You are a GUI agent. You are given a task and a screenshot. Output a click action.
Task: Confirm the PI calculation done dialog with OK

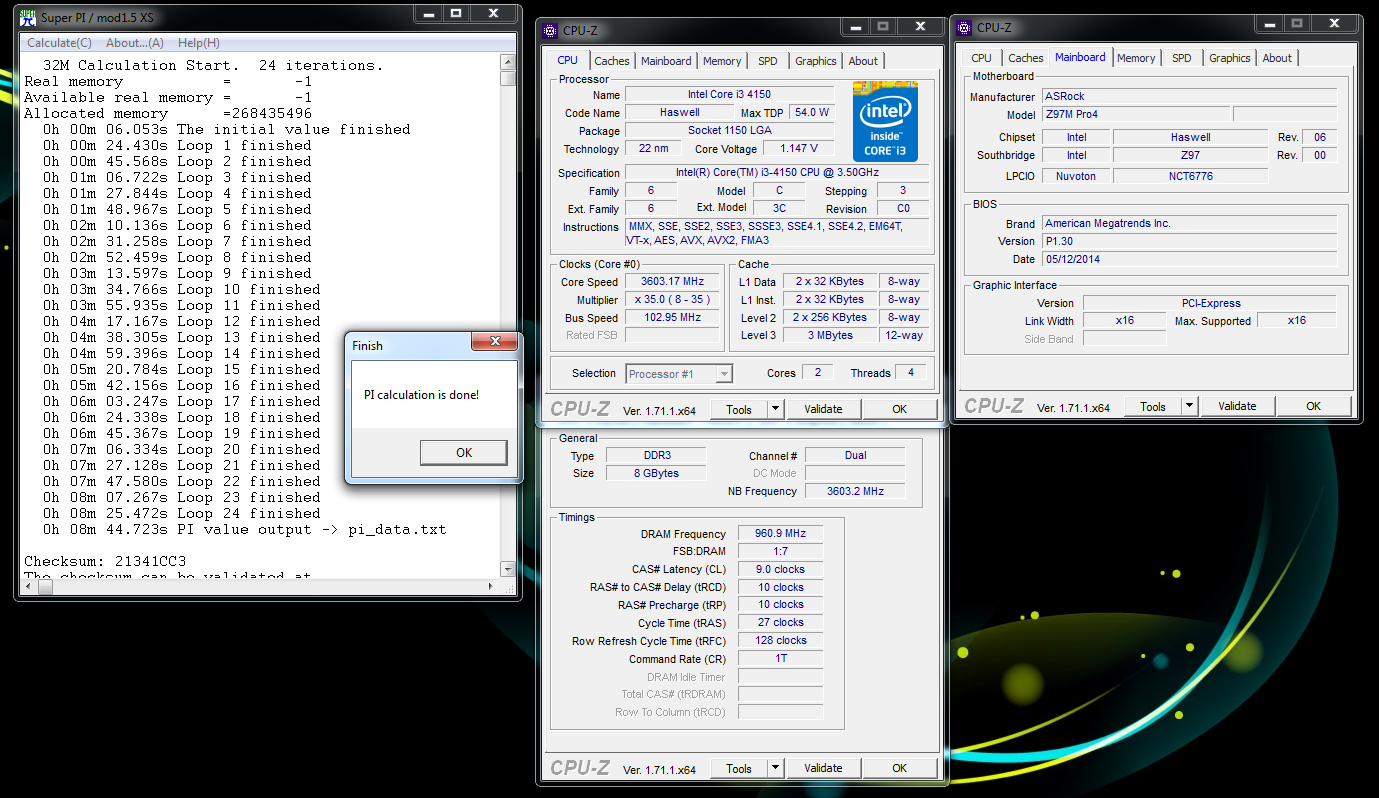coord(464,453)
